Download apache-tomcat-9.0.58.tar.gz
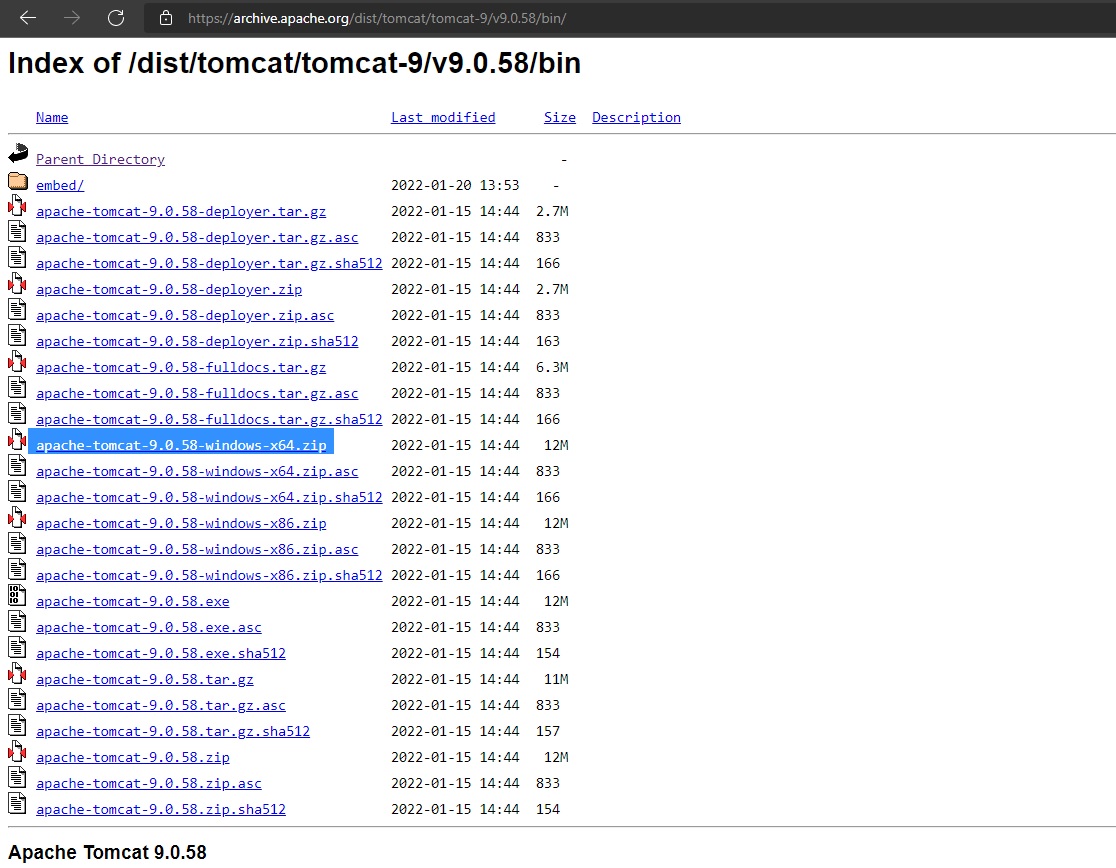Screen dimensions: 1116x868 144,679
